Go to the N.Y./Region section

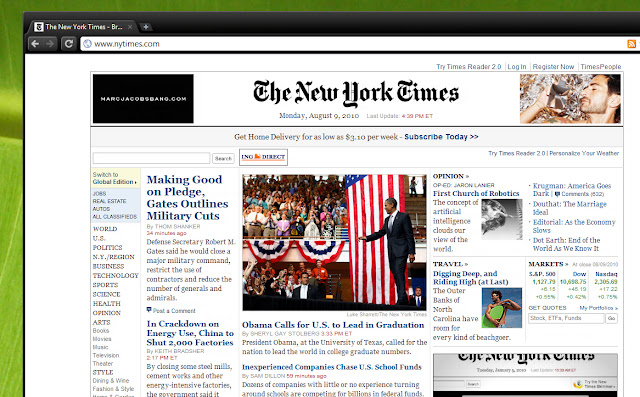113,257
